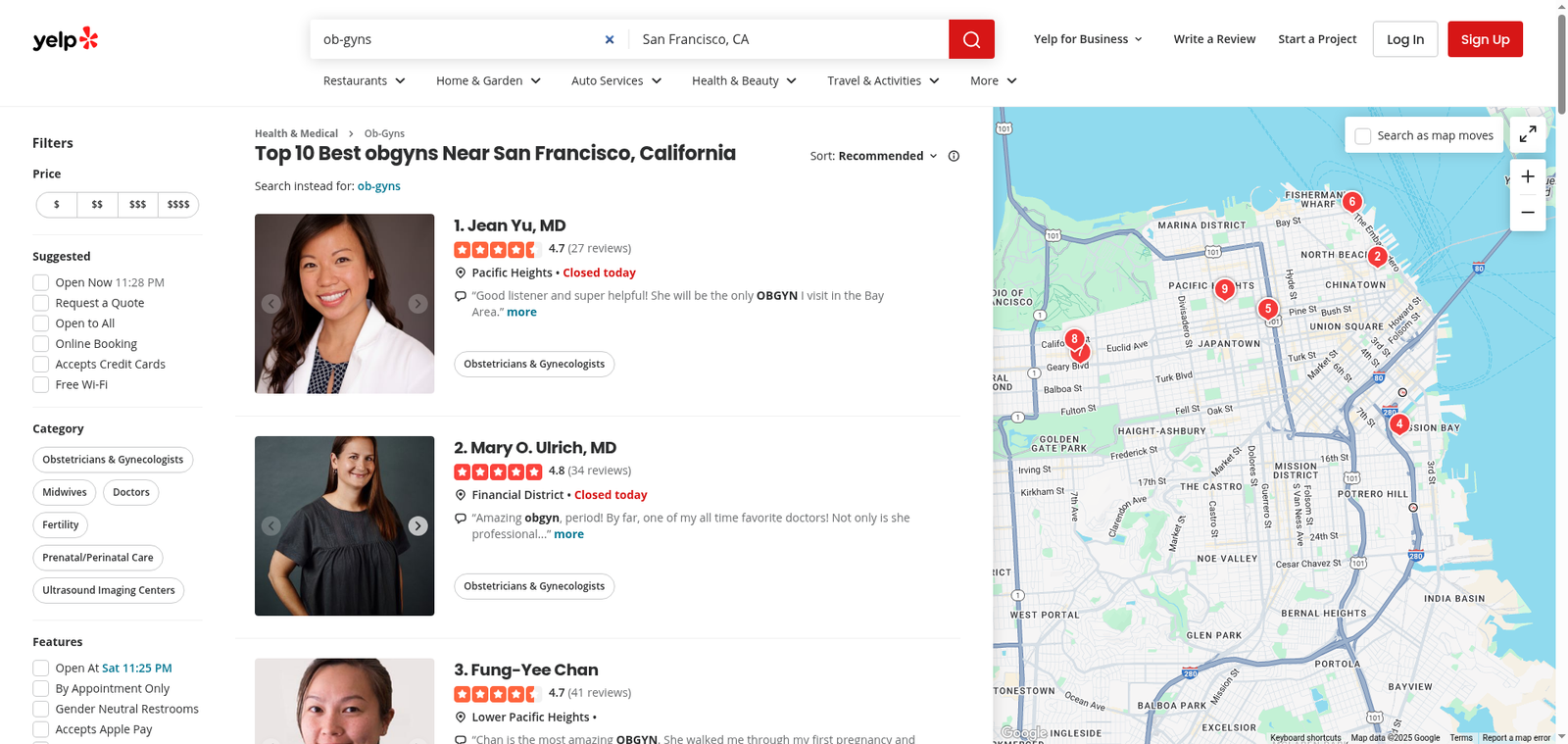Select map pin number 6

pos(1352,202)
